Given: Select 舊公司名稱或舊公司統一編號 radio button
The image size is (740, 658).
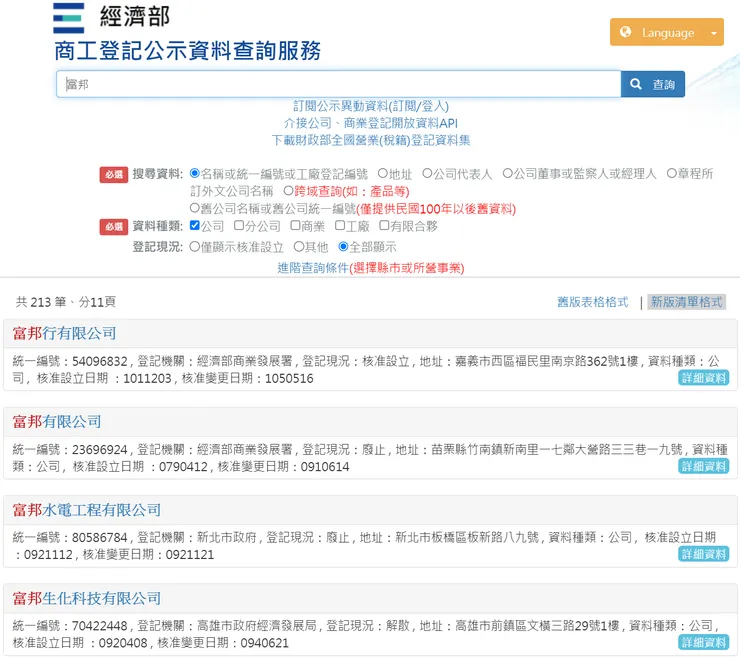Looking at the screenshot, I should 194,208.
